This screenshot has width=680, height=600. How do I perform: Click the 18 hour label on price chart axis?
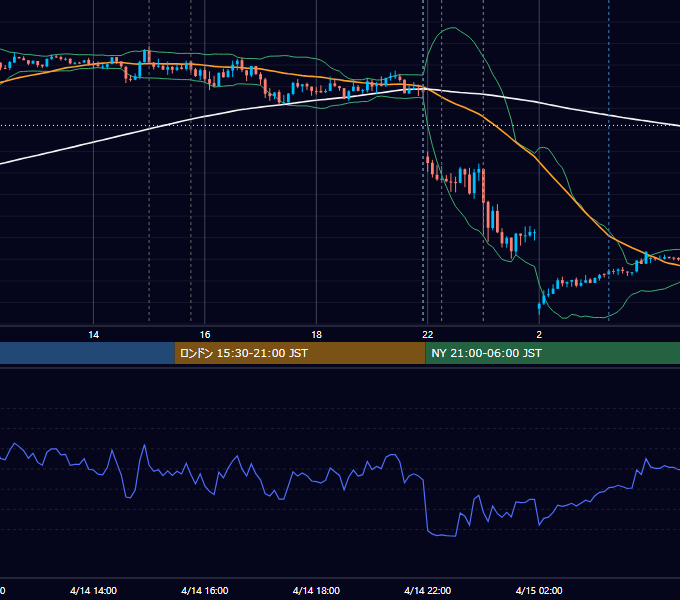click(317, 335)
